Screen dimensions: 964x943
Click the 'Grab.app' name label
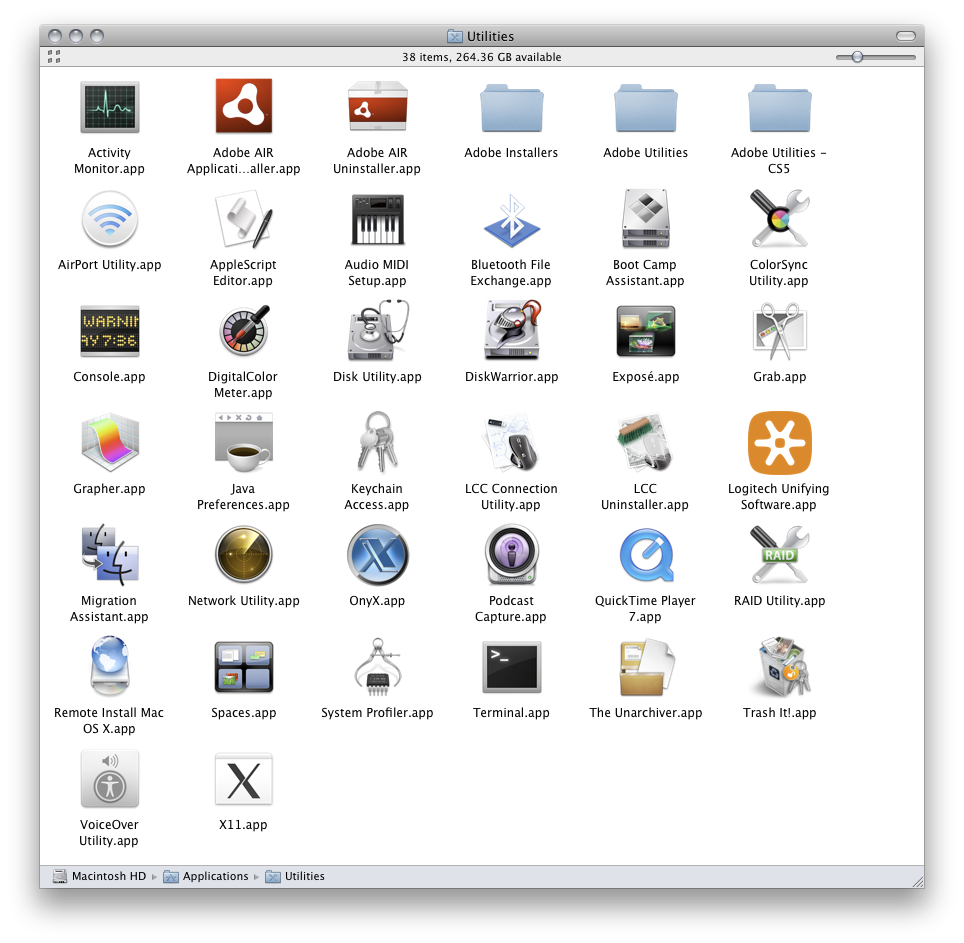(780, 377)
